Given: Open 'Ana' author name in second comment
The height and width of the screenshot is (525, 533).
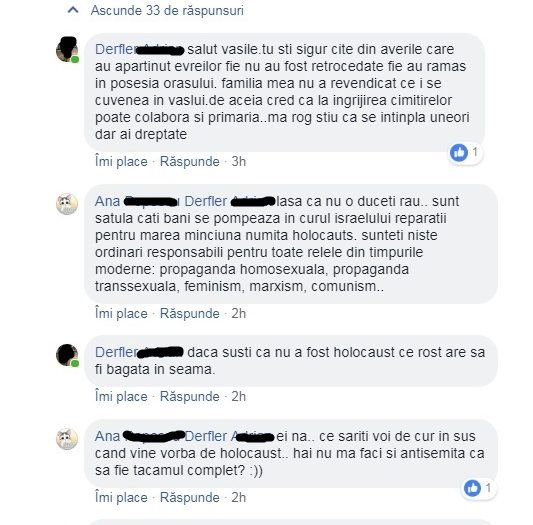Looking at the screenshot, I should pyautogui.click(x=107, y=201).
